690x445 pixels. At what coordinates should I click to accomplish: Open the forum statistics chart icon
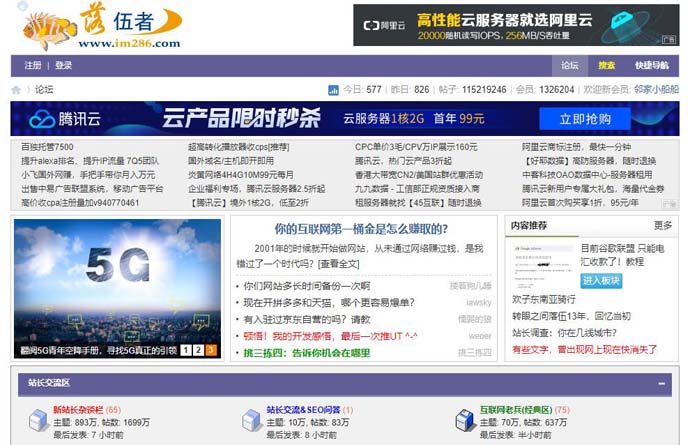click(x=334, y=90)
